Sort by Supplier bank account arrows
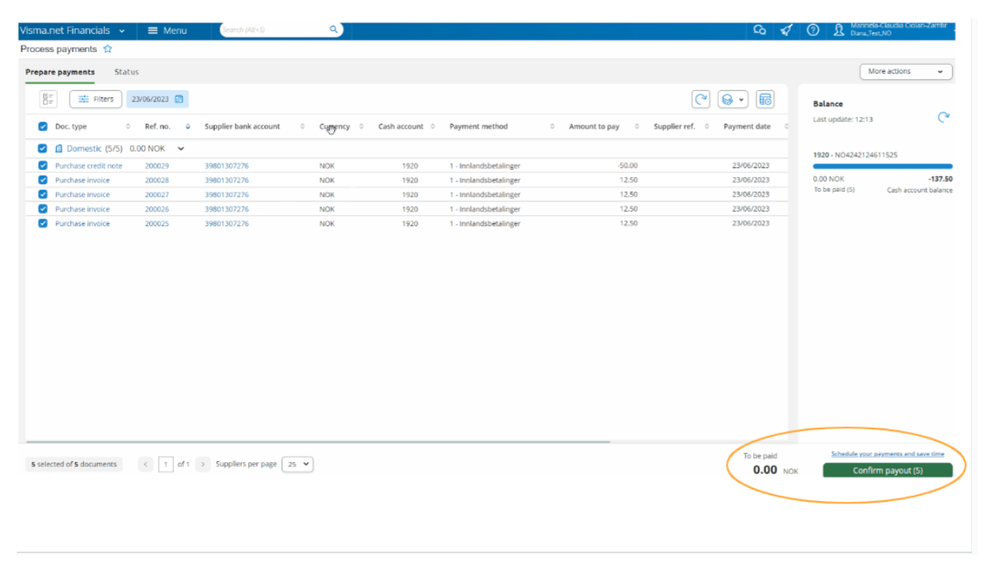999x573 pixels. (x=302, y=126)
